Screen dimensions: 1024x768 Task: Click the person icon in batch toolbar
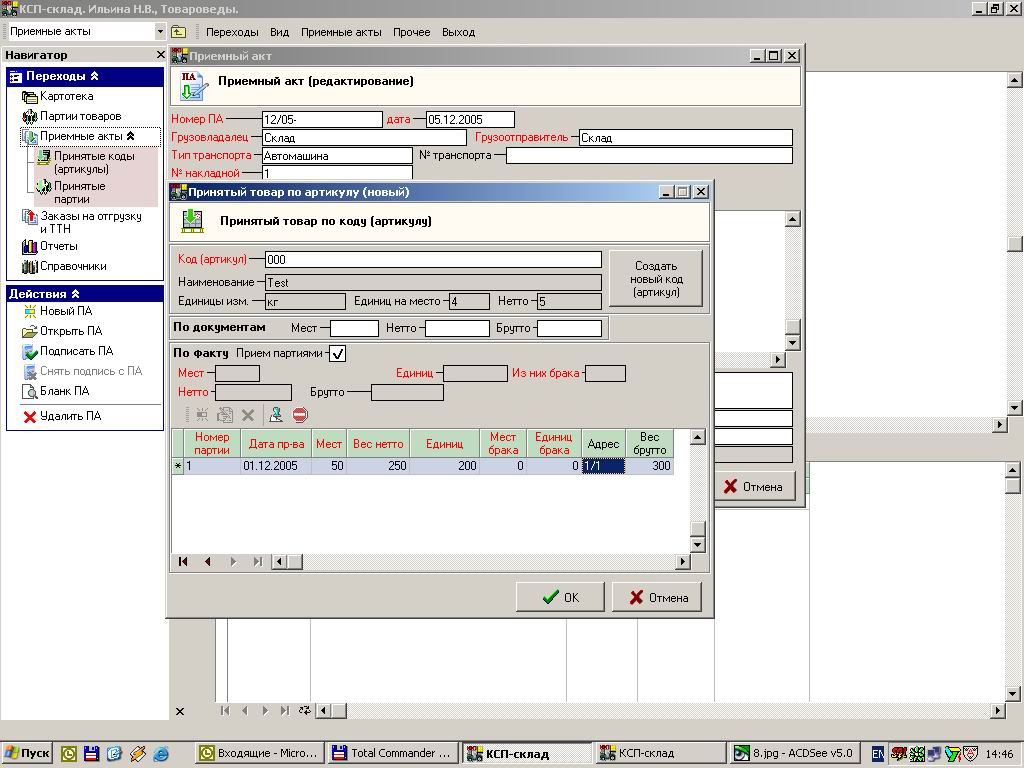point(276,415)
